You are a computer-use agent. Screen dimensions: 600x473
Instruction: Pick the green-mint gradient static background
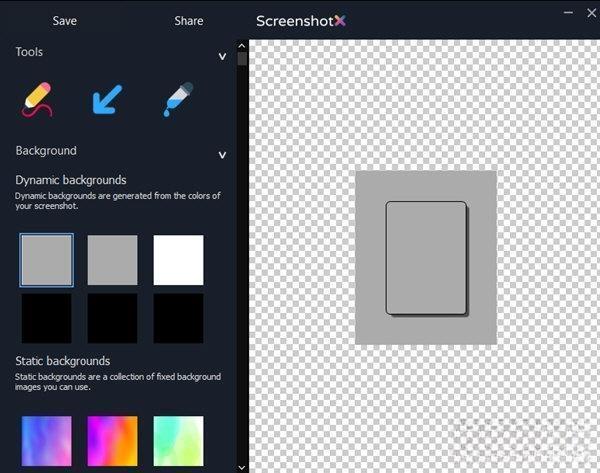tap(178, 440)
